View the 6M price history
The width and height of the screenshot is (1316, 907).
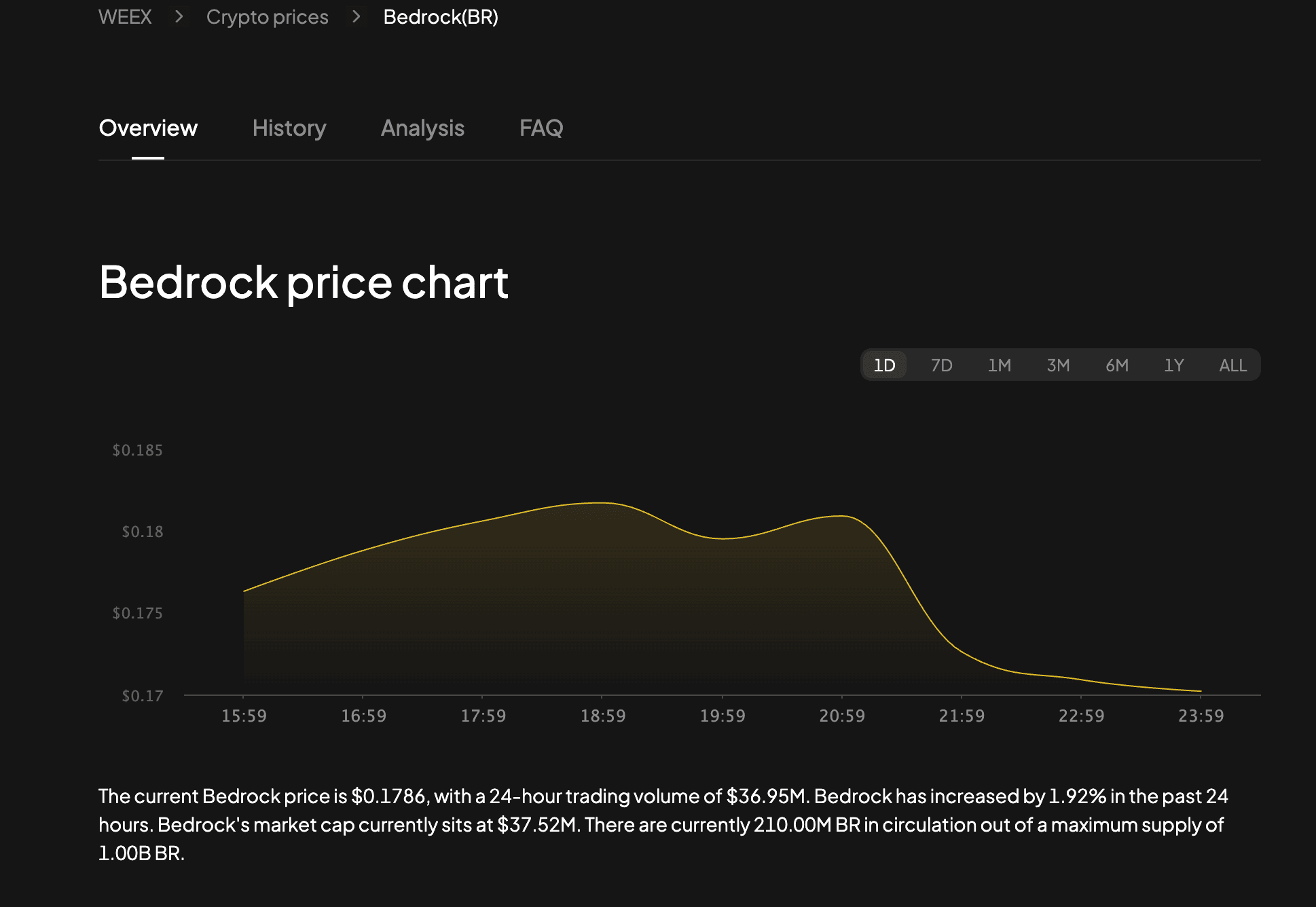(1116, 365)
